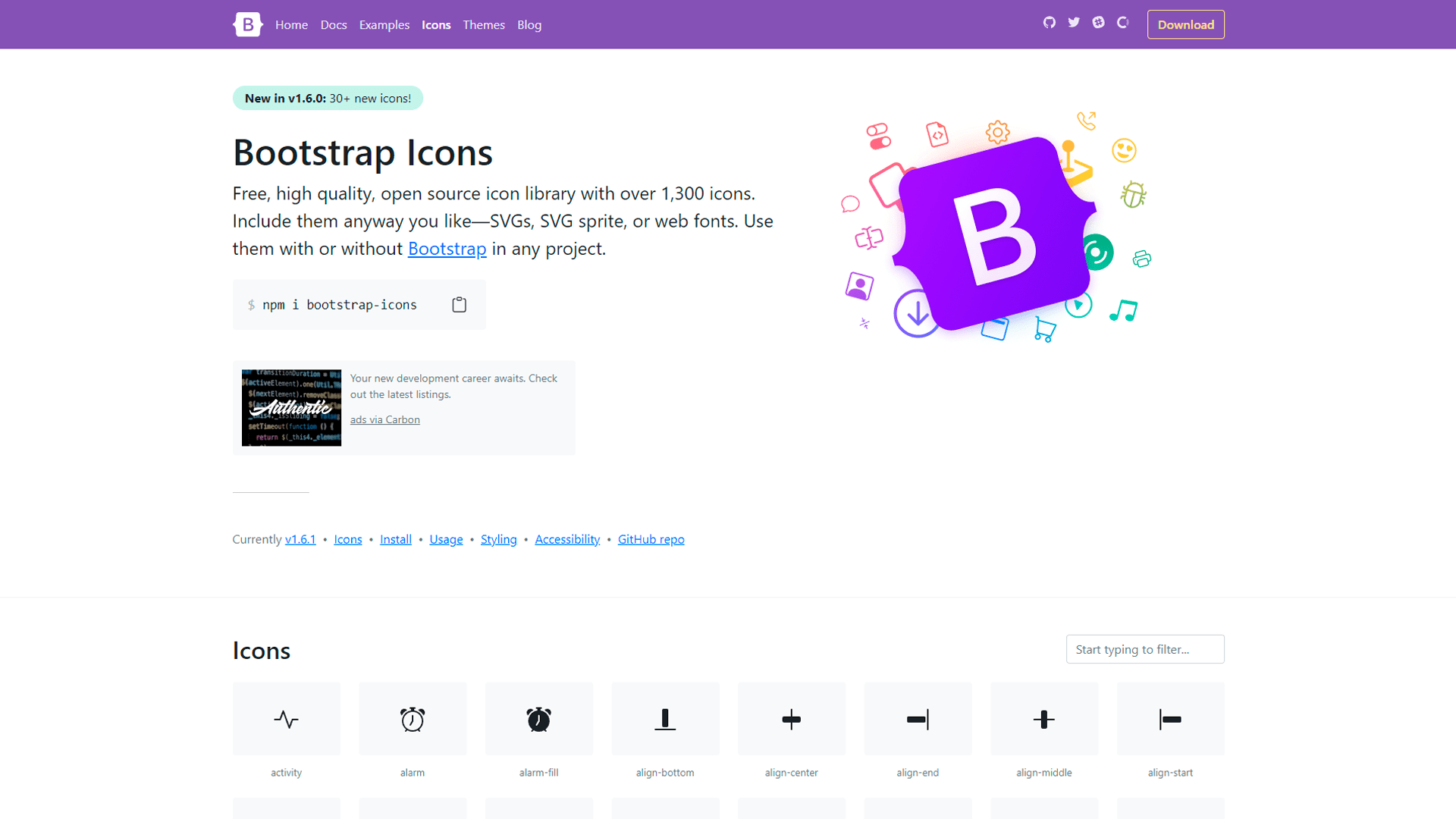Click the Bootstrap B logo in navbar

point(247,24)
